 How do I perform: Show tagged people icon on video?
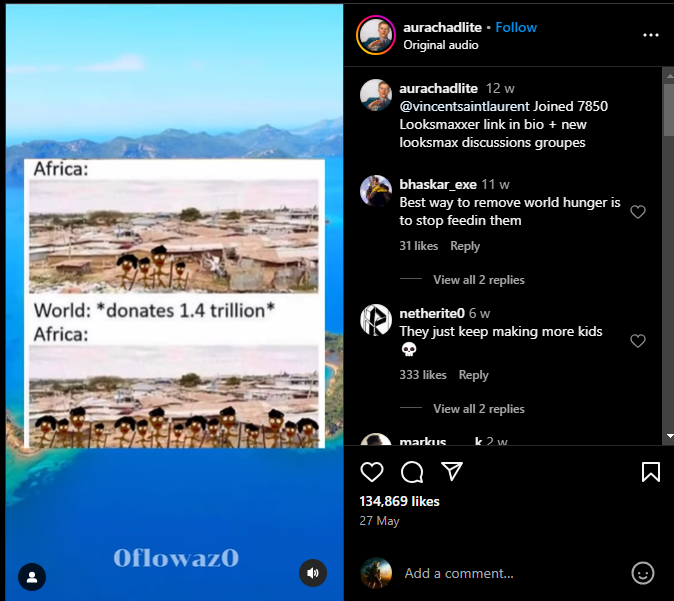click(32, 577)
